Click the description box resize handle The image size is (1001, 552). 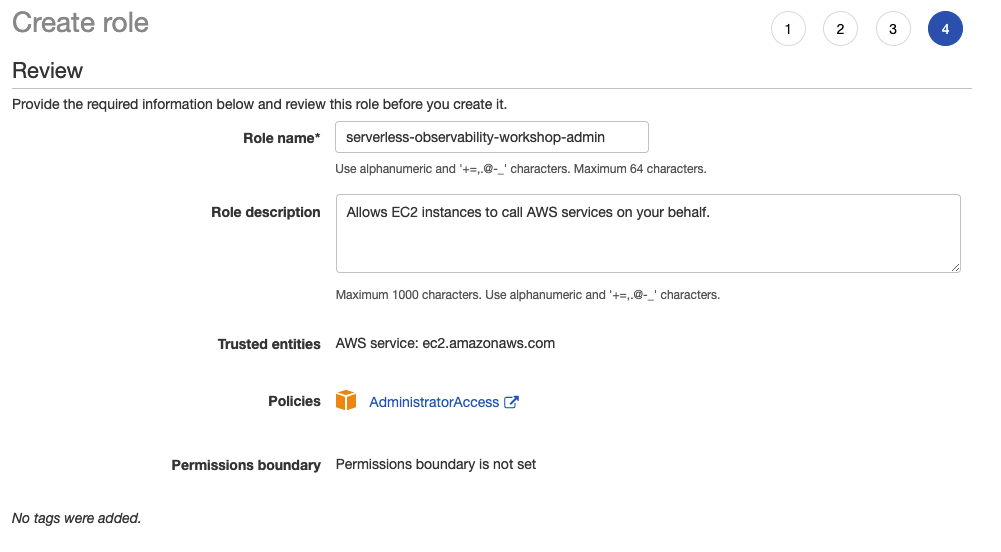point(955,267)
